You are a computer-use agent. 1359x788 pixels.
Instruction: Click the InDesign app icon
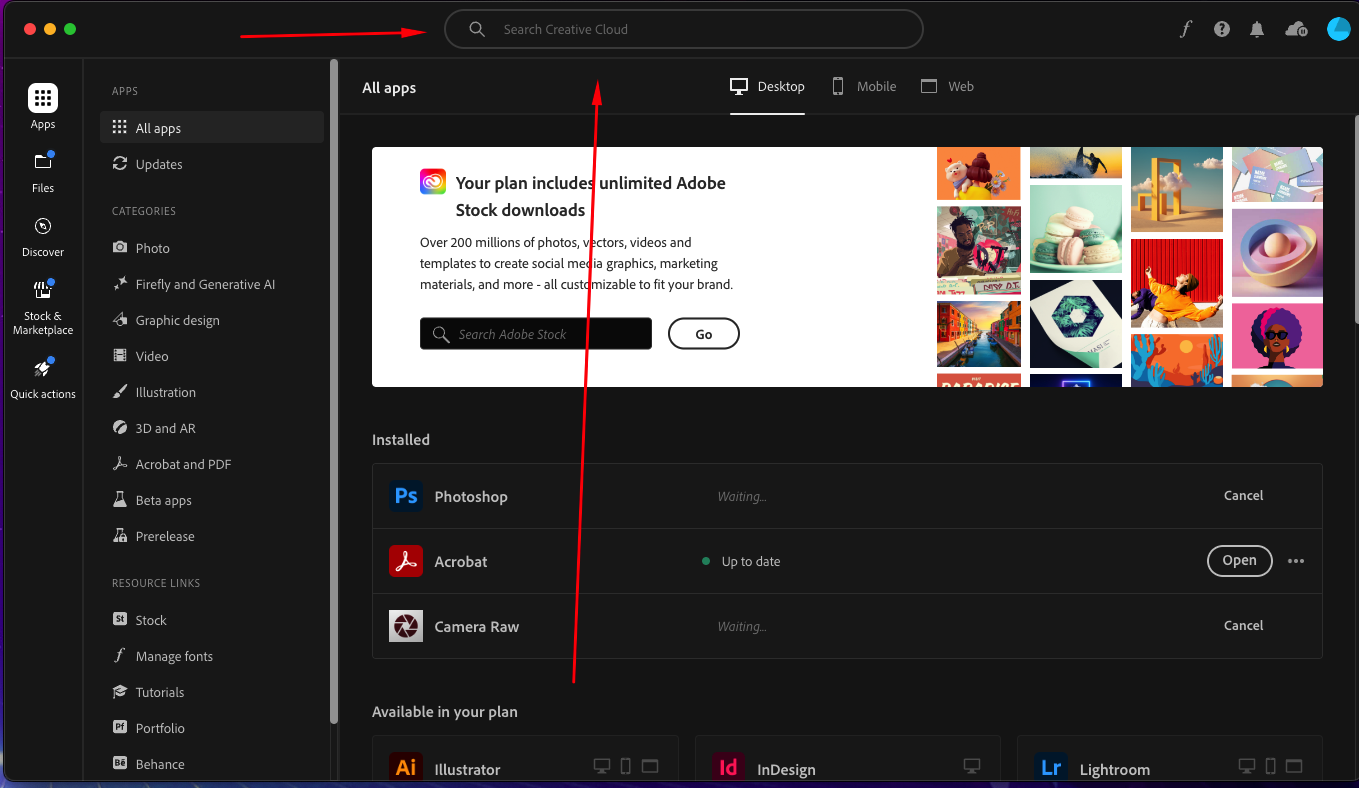tap(729, 768)
